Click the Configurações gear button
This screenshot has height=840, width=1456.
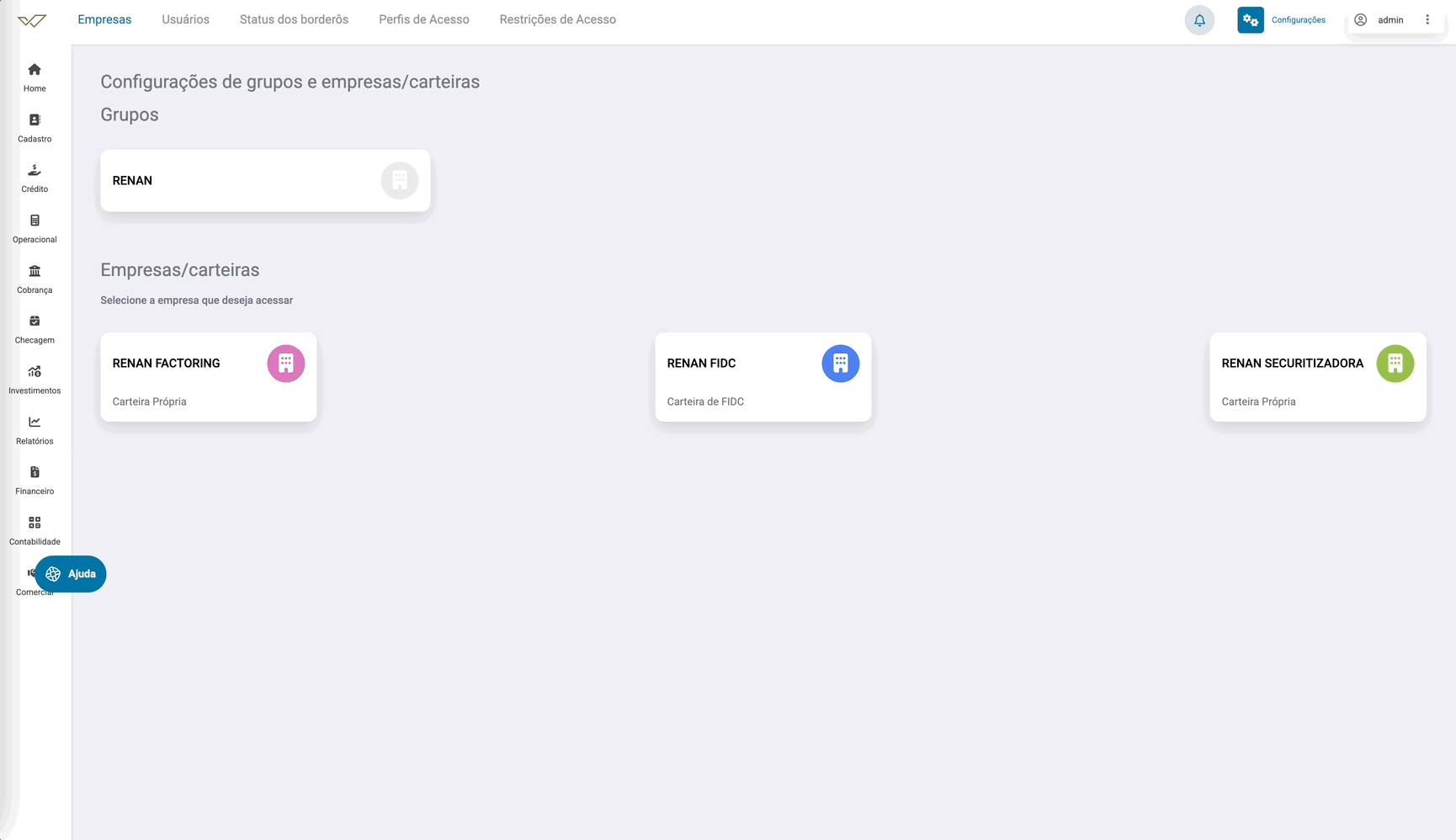coord(1251,20)
